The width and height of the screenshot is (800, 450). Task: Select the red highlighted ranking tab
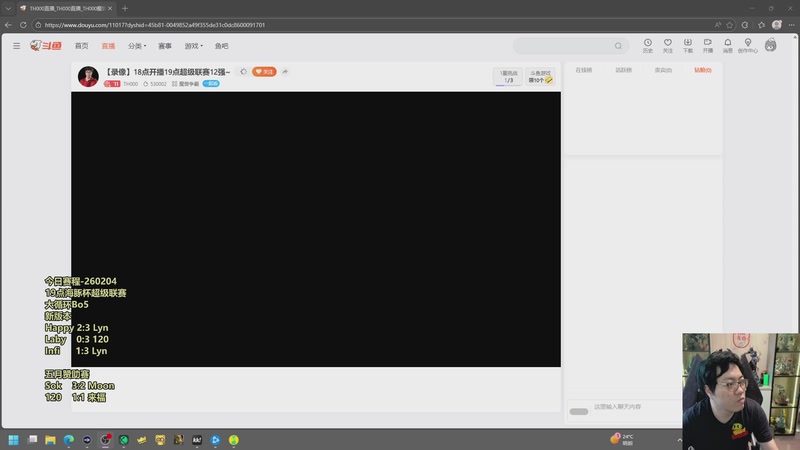pos(703,70)
